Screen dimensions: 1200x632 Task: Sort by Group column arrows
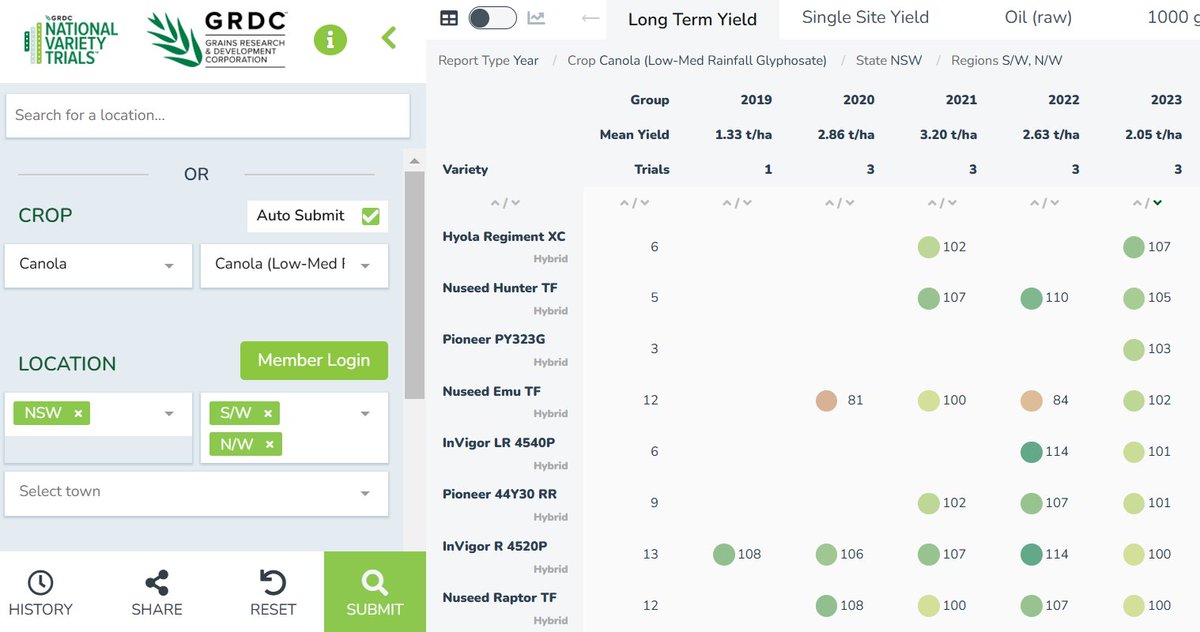(x=634, y=203)
